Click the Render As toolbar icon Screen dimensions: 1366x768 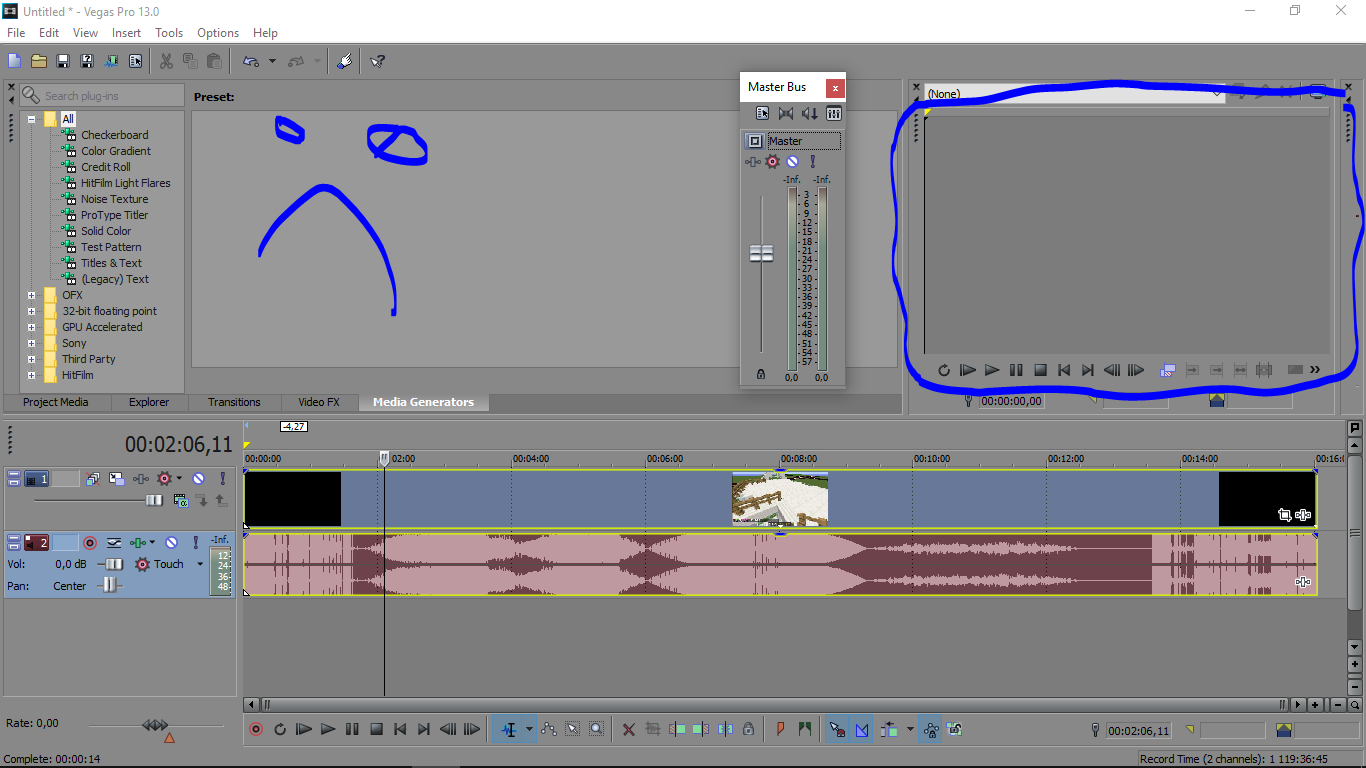111,61
